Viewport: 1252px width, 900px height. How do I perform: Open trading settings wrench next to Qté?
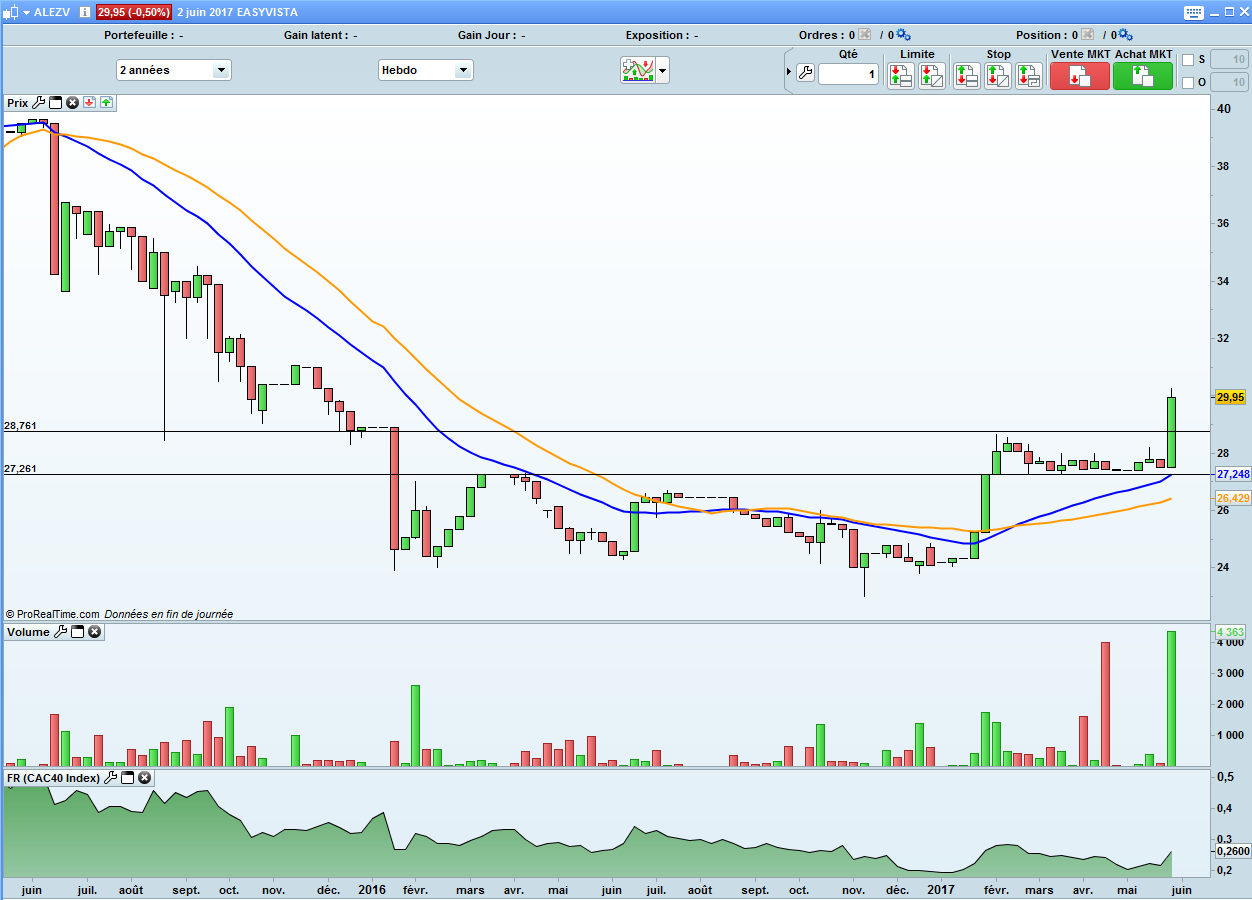tap(806, 73)
